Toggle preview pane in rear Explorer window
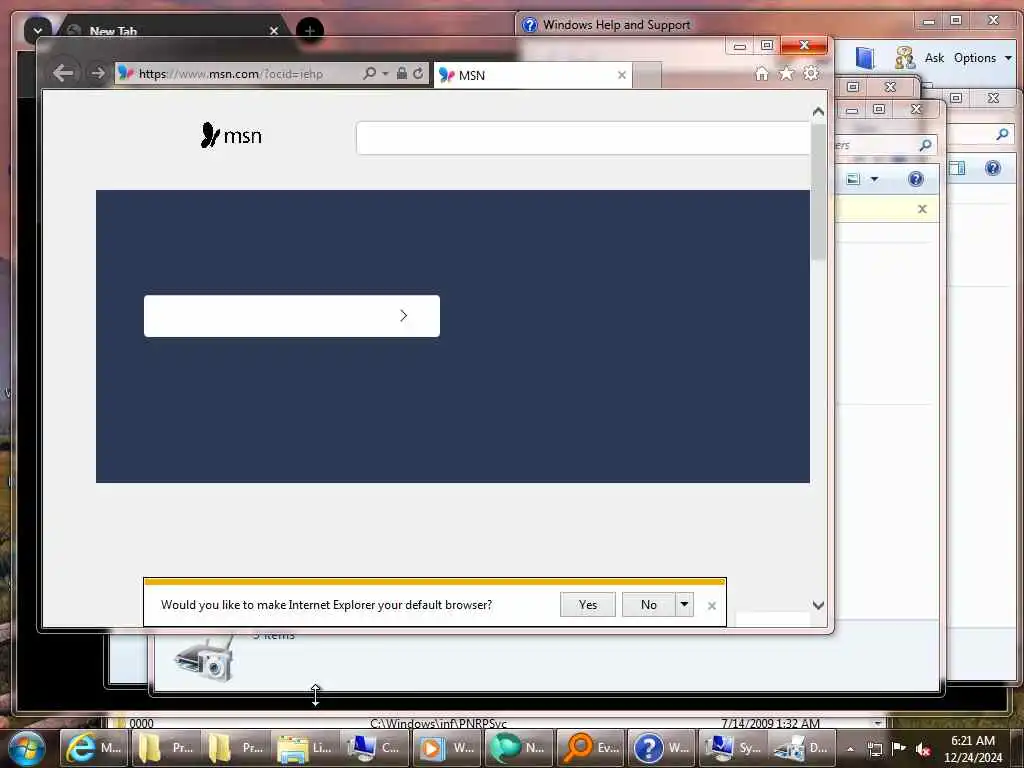 pos(957,168)
